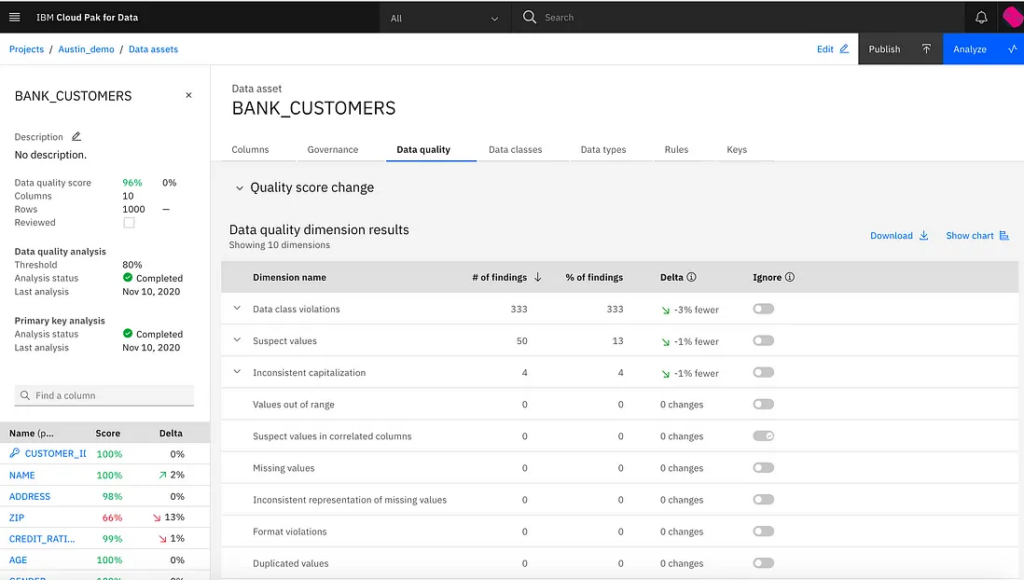Open the Data classes tab
This screenshot has height=580, width=1024.
[515, 150]
